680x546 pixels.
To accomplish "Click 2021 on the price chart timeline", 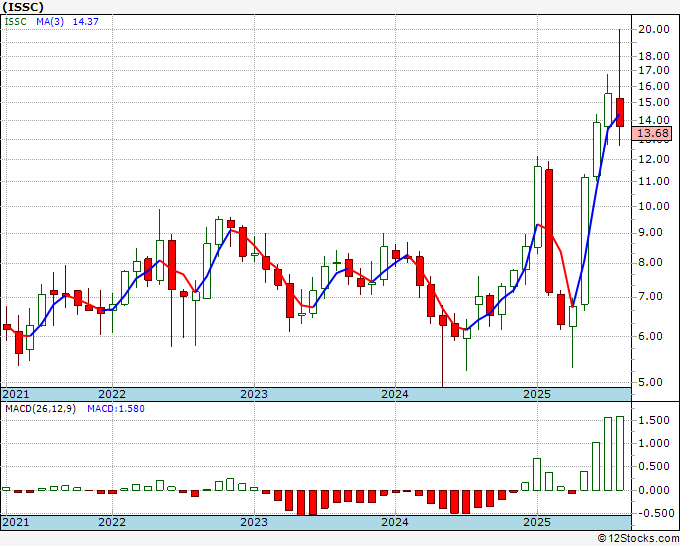I will tap(16, 394).
